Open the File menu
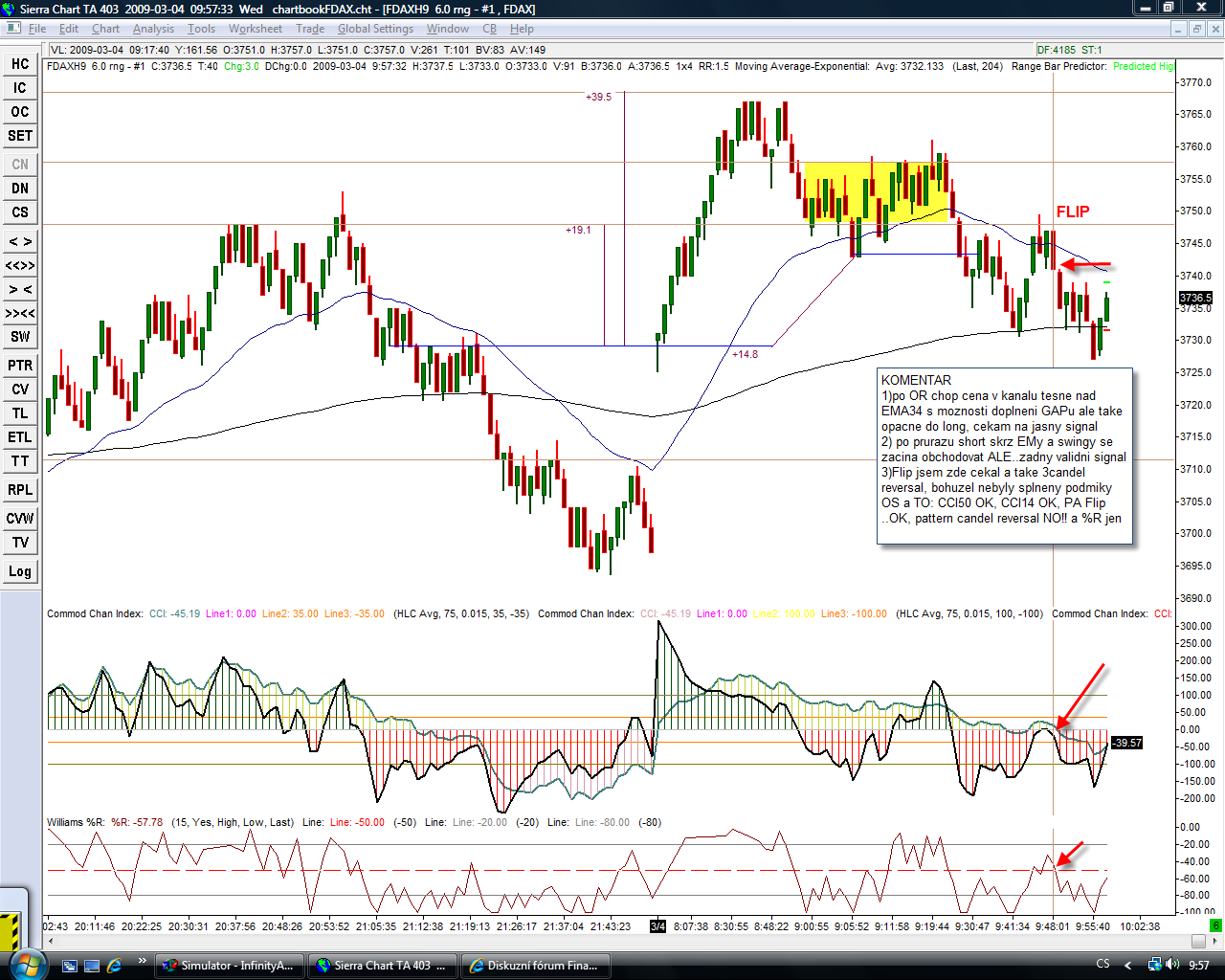1225x980 pixels. coord(37,29)
